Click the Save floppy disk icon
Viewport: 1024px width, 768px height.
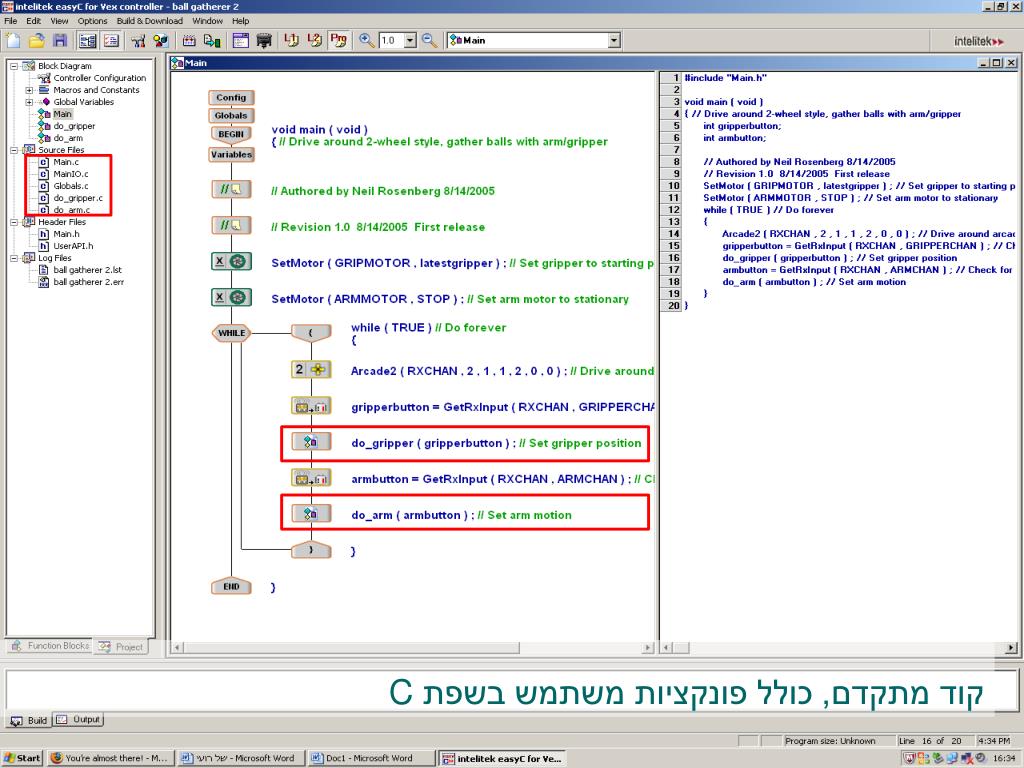pos(60,40)
